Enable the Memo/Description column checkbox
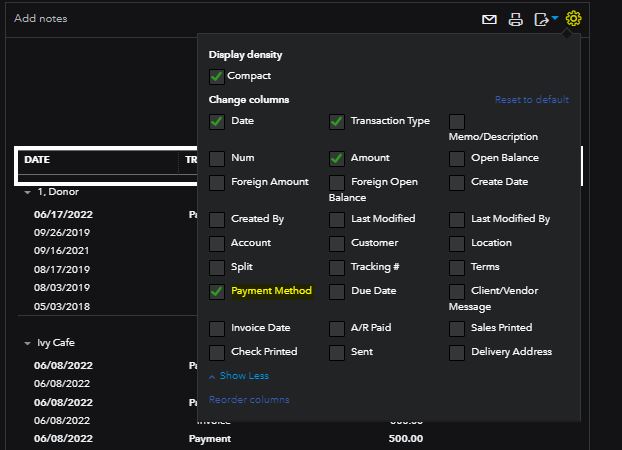Screen dimensions: 622x450 click(457, 122)
